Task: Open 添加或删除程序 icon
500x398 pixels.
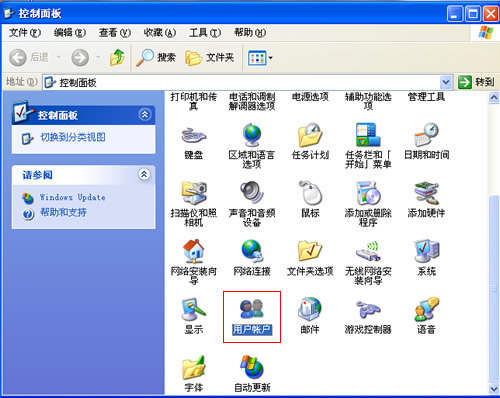Action: coord(368,193)
